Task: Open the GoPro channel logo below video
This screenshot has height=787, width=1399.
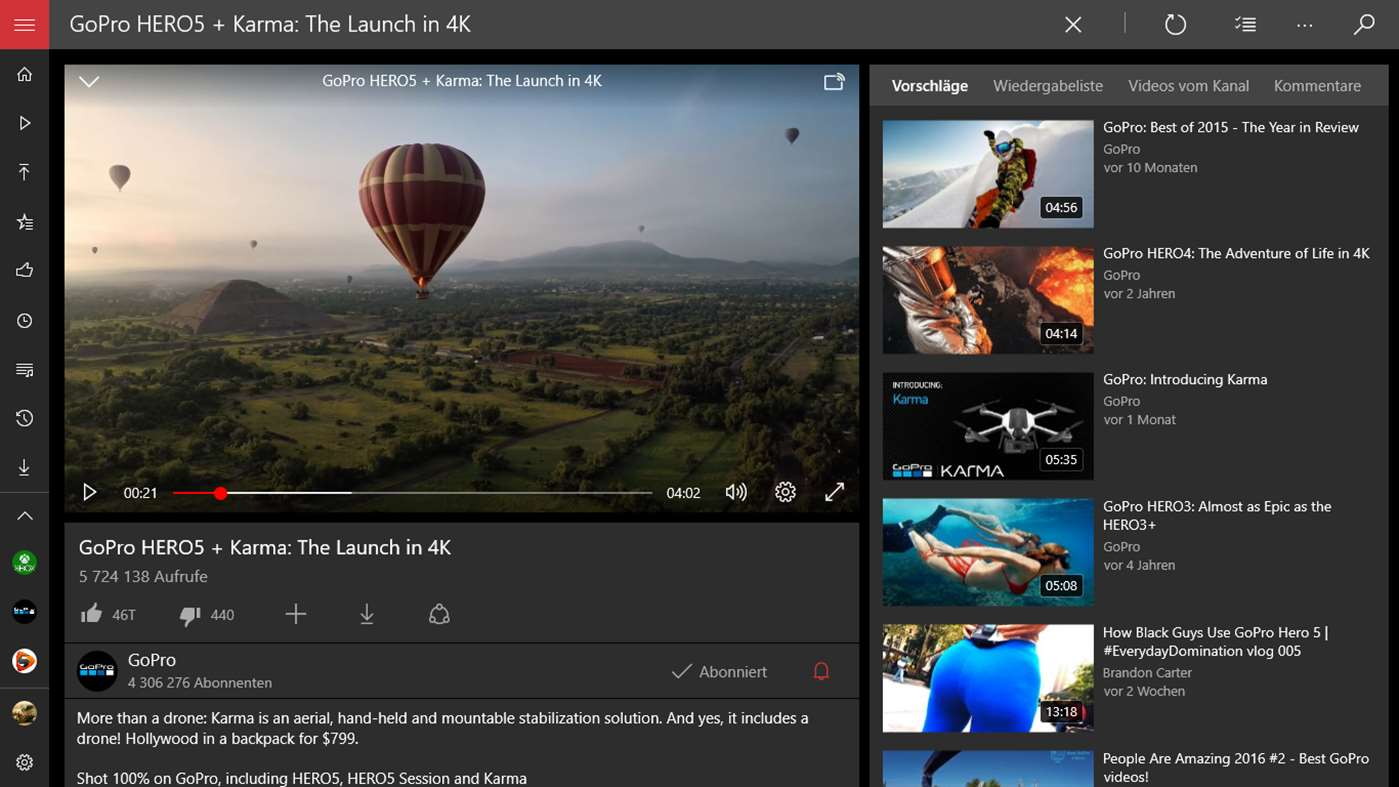Action: [98, 670]
